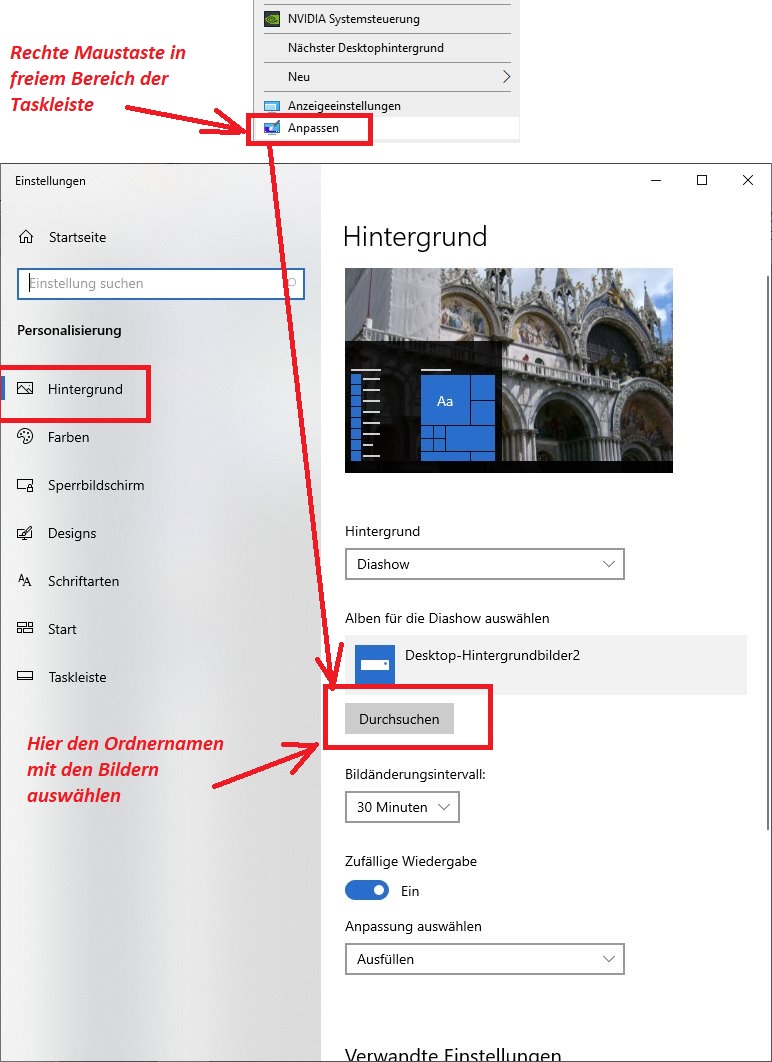Maximize the Einstellungen window

702,180
